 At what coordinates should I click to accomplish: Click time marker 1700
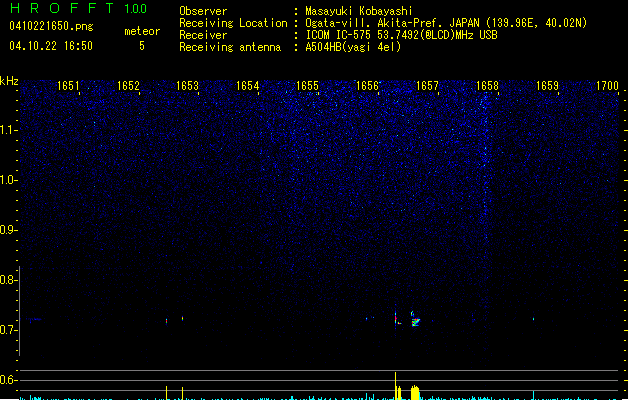(x=607, y=85)
